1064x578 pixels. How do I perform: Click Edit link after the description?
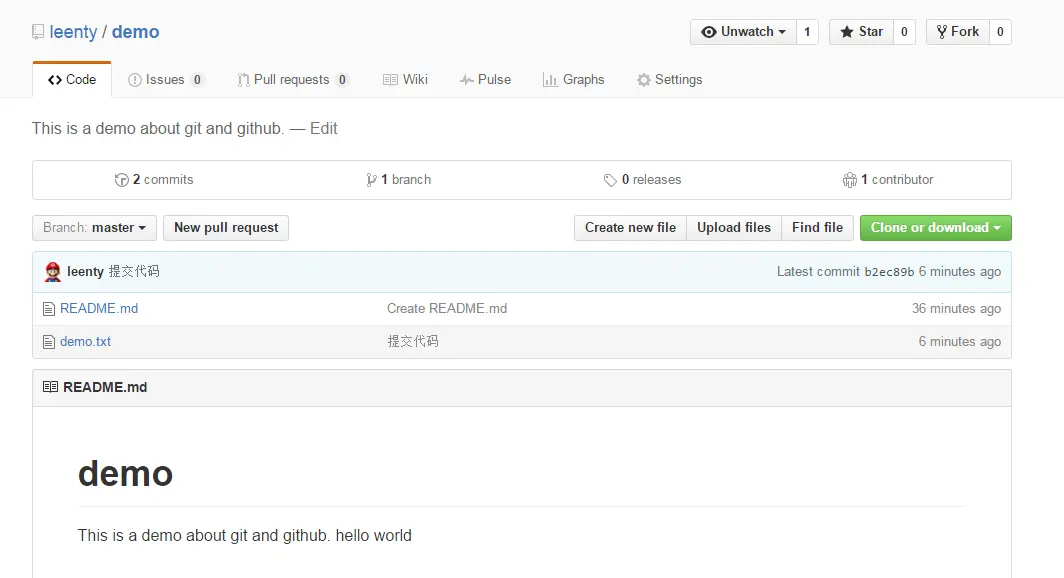coord(324,129)
